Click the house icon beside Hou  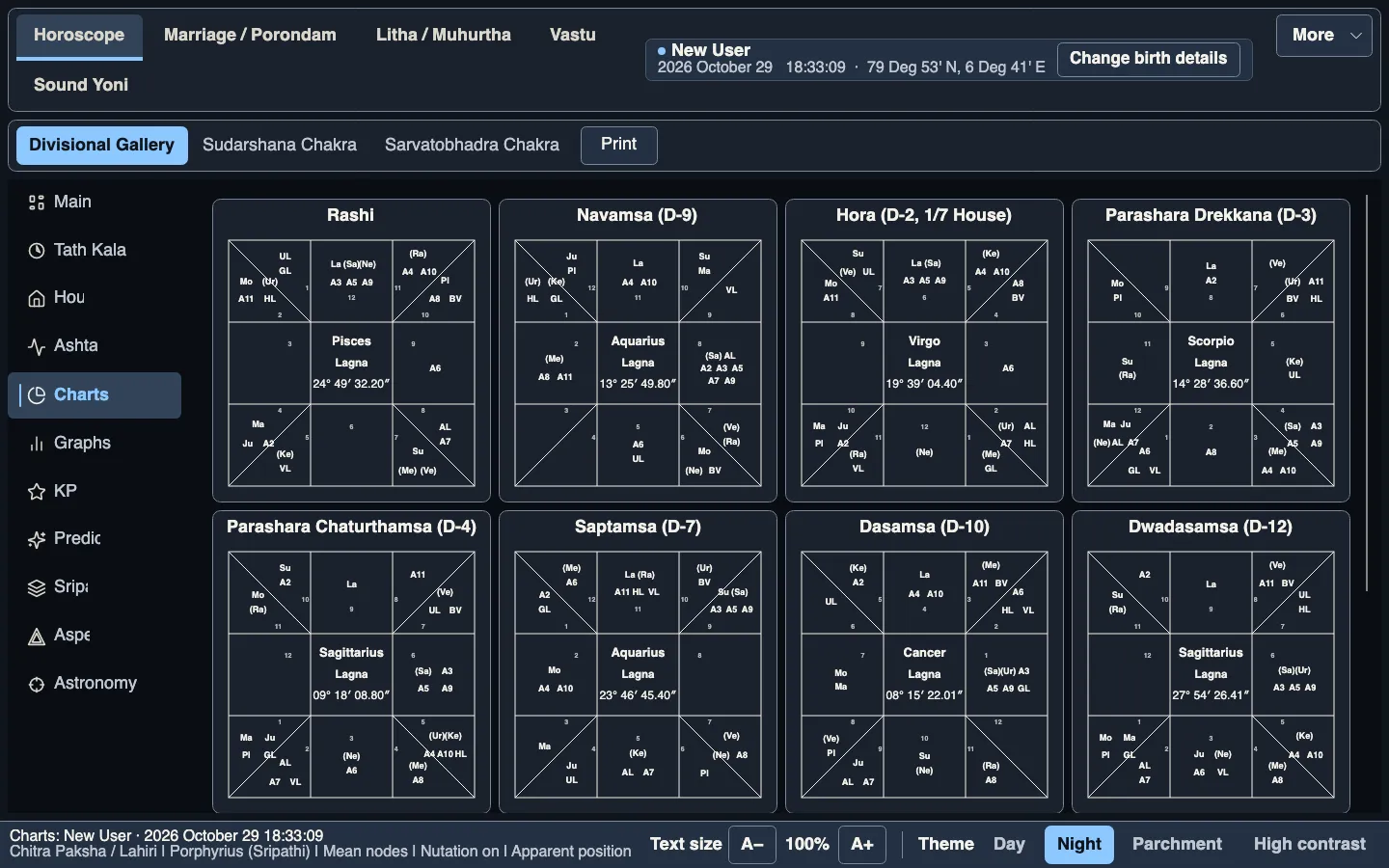37,299
